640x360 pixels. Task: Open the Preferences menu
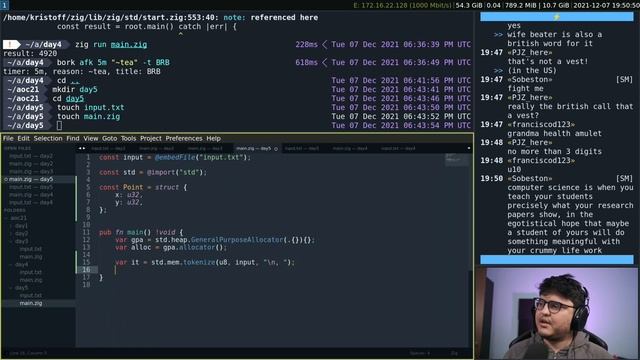coord(184,138)
